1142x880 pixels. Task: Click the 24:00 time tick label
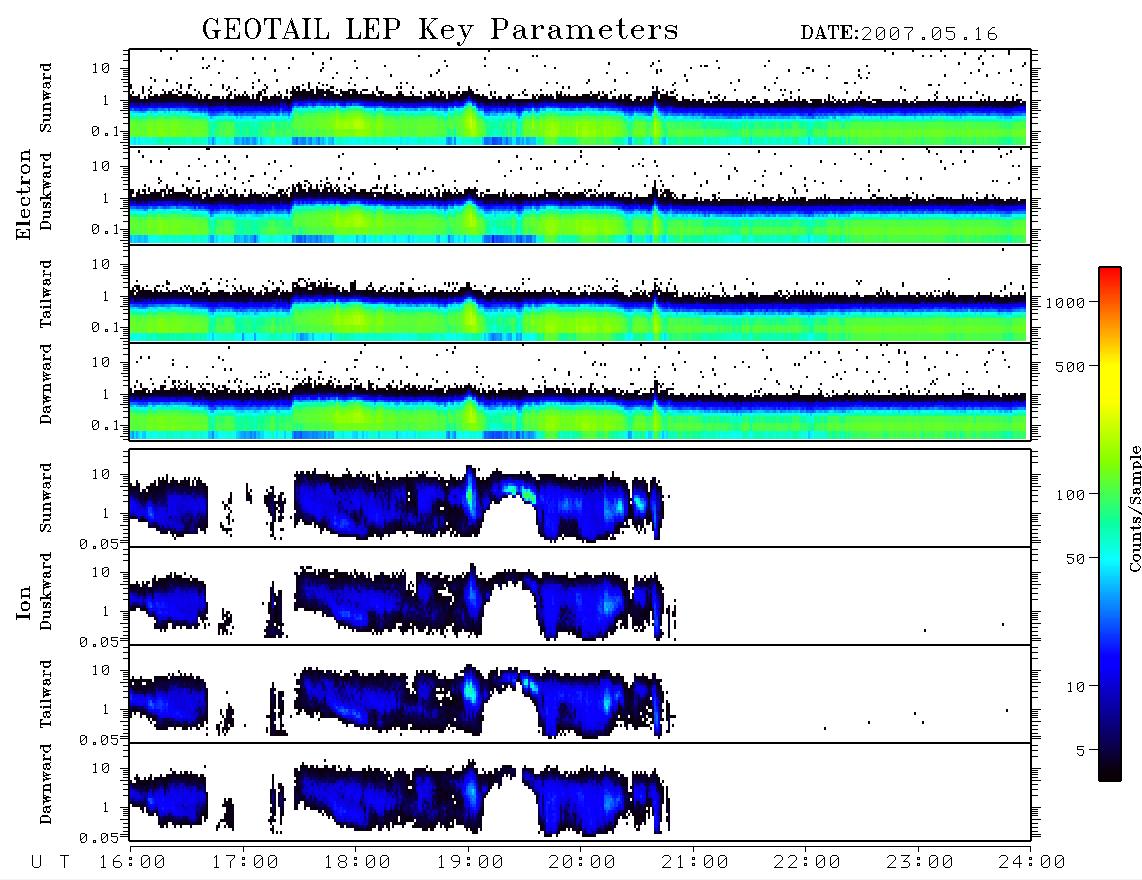1032,863
